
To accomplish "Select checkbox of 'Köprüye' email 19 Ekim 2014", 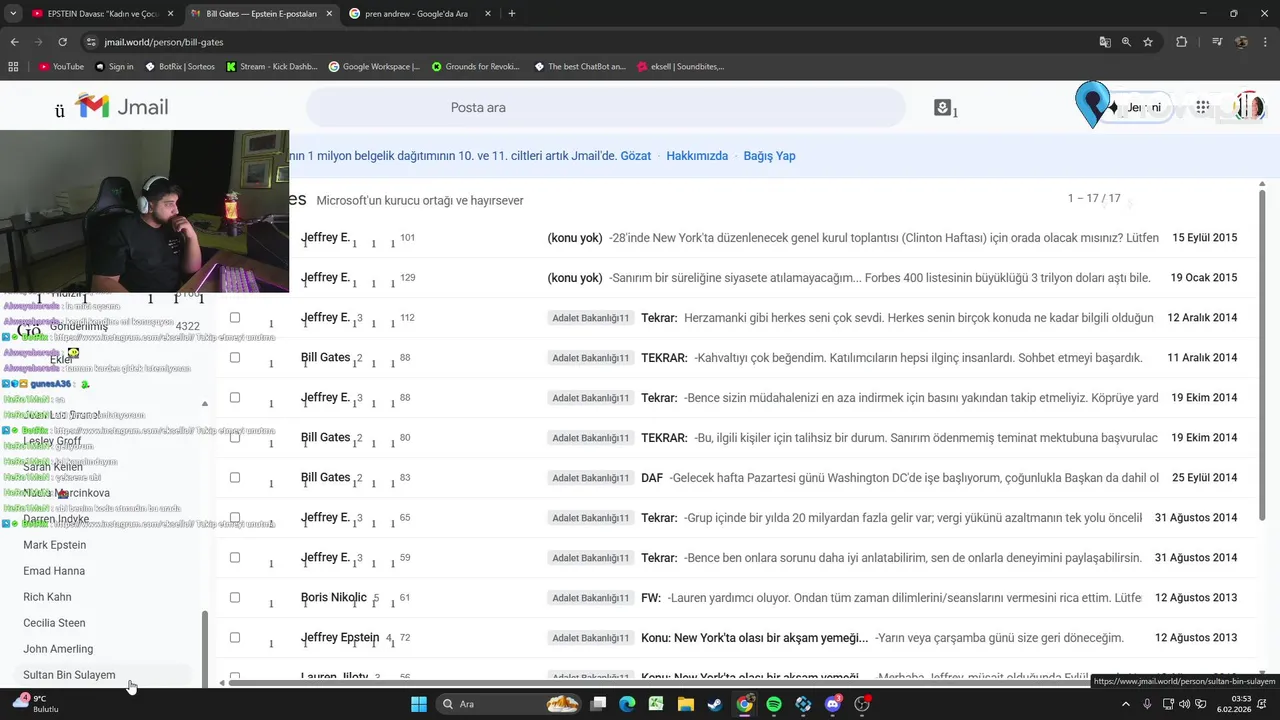I will click(235, 398).
